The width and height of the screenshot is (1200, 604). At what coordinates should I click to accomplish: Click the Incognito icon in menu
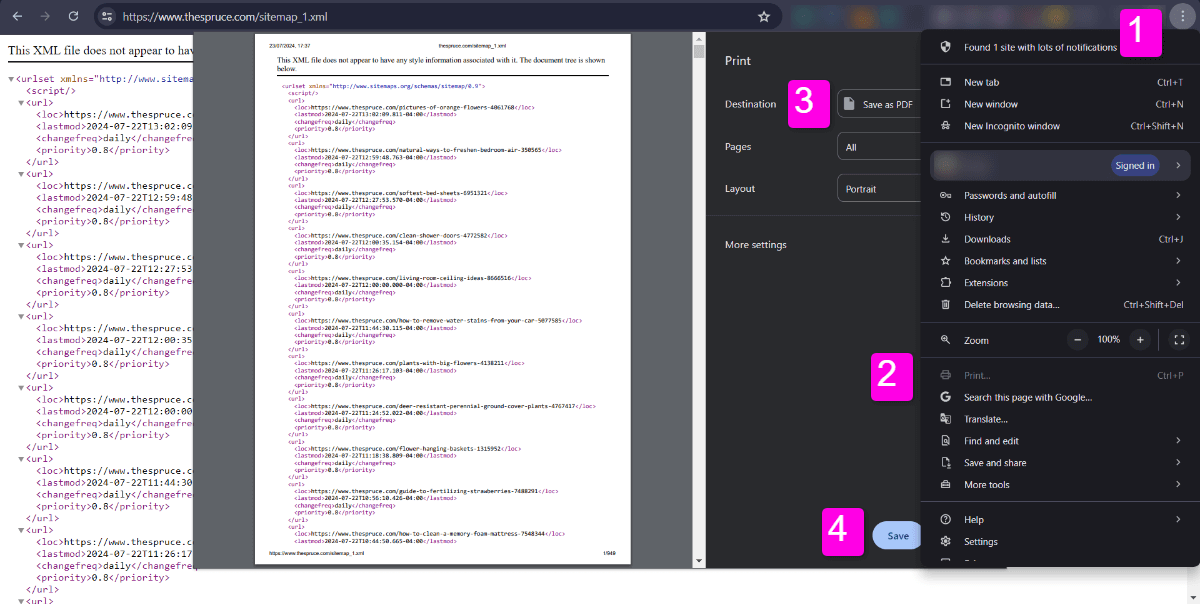945,126
